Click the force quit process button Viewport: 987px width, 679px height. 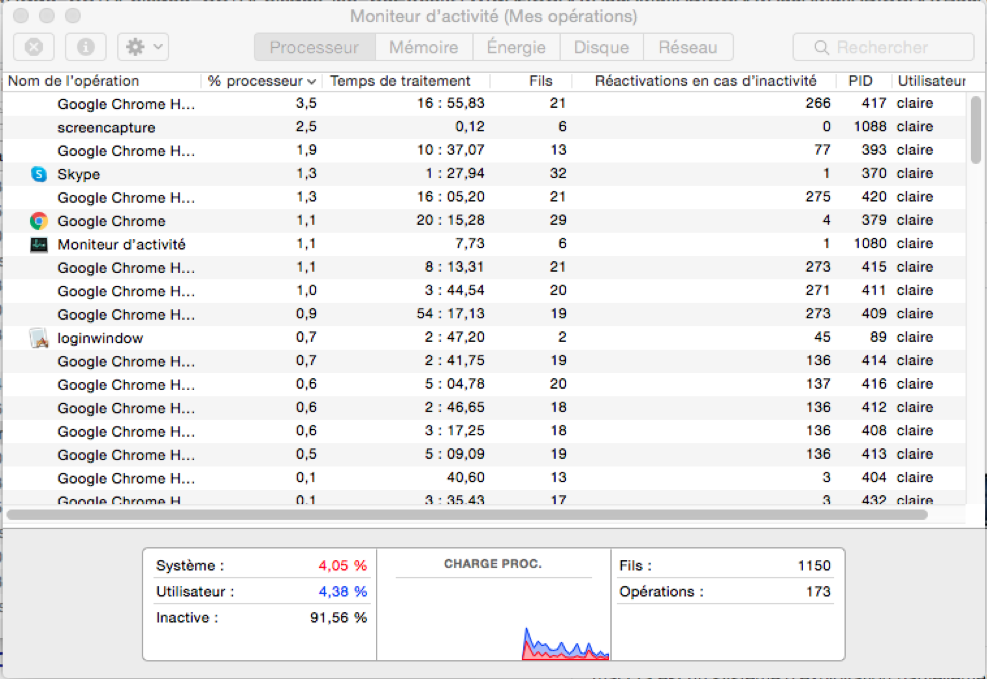(34, 47)
